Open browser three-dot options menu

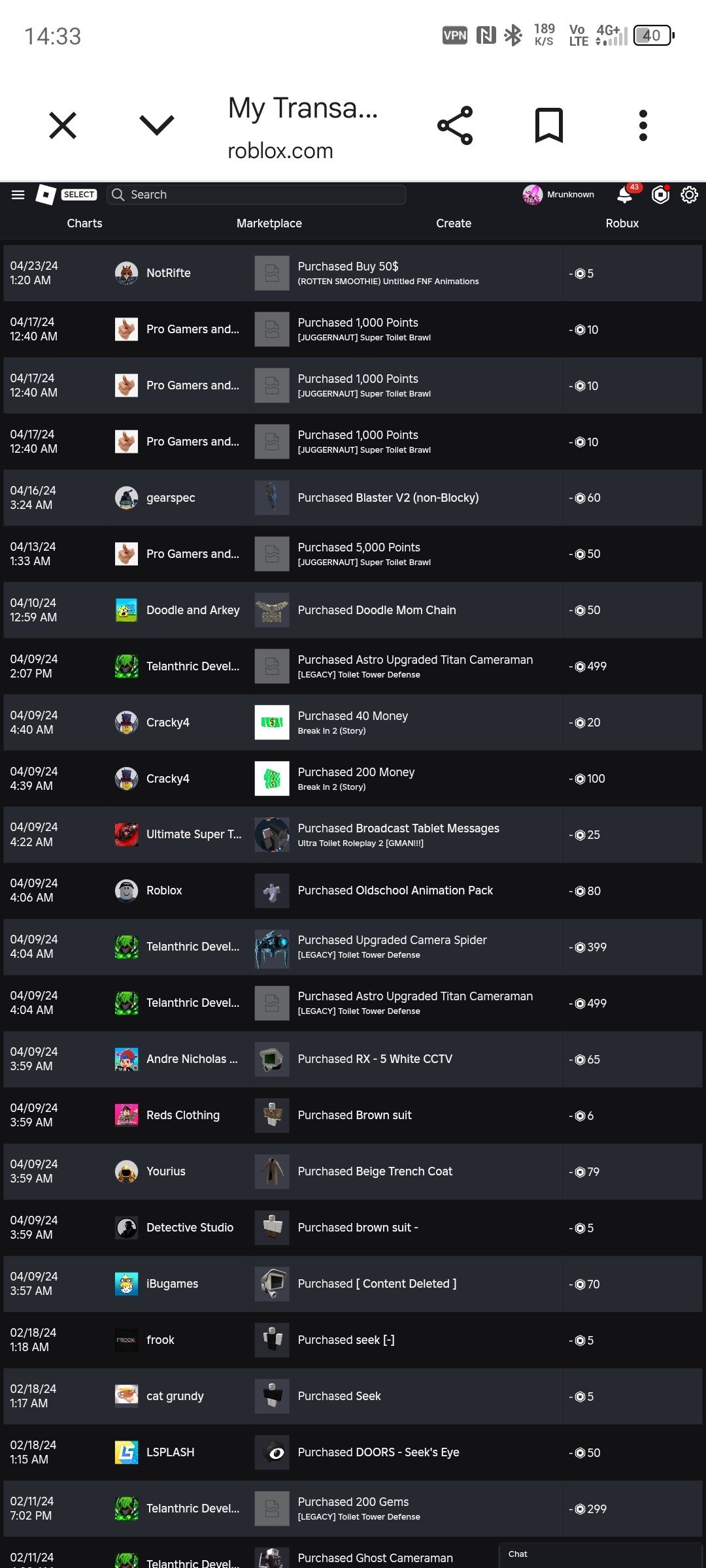pyautogui.click(x=643, y=125)
